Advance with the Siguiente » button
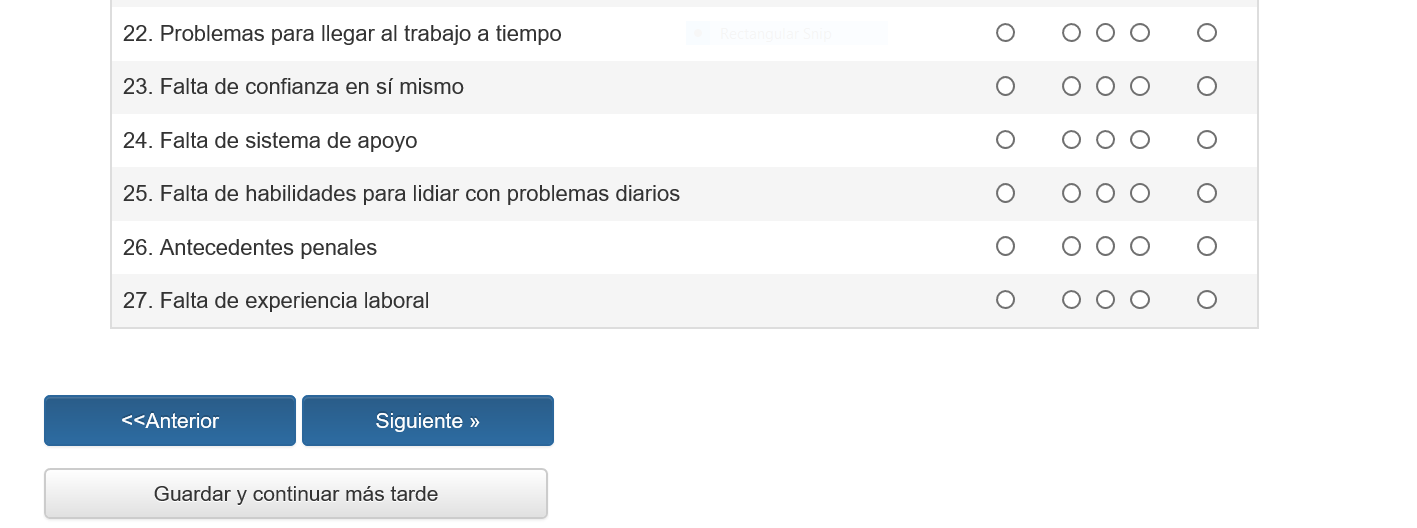This screenshot has height=528, width=1417. [428, 421]
